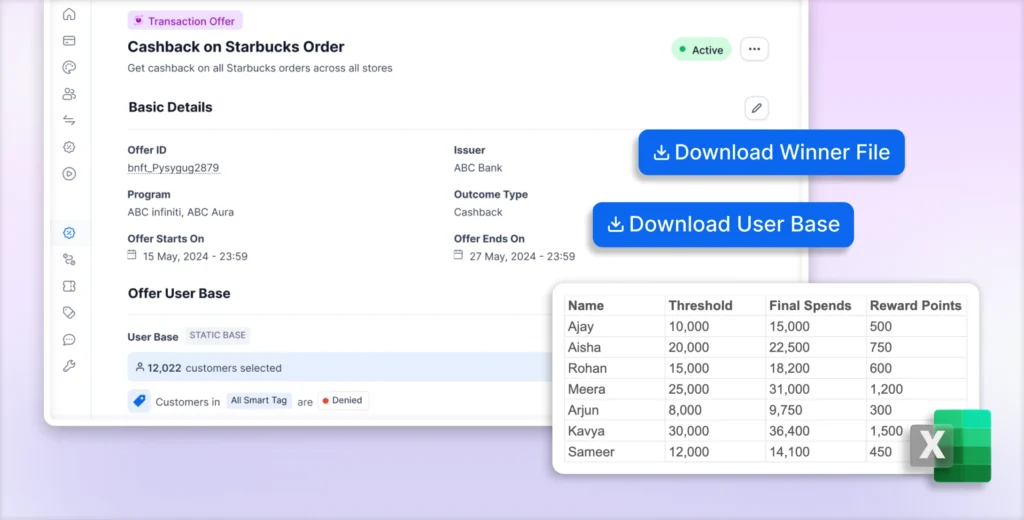The image size is (1024, 520).
Task: Click the Active status badge
Action: click(701, 50)
